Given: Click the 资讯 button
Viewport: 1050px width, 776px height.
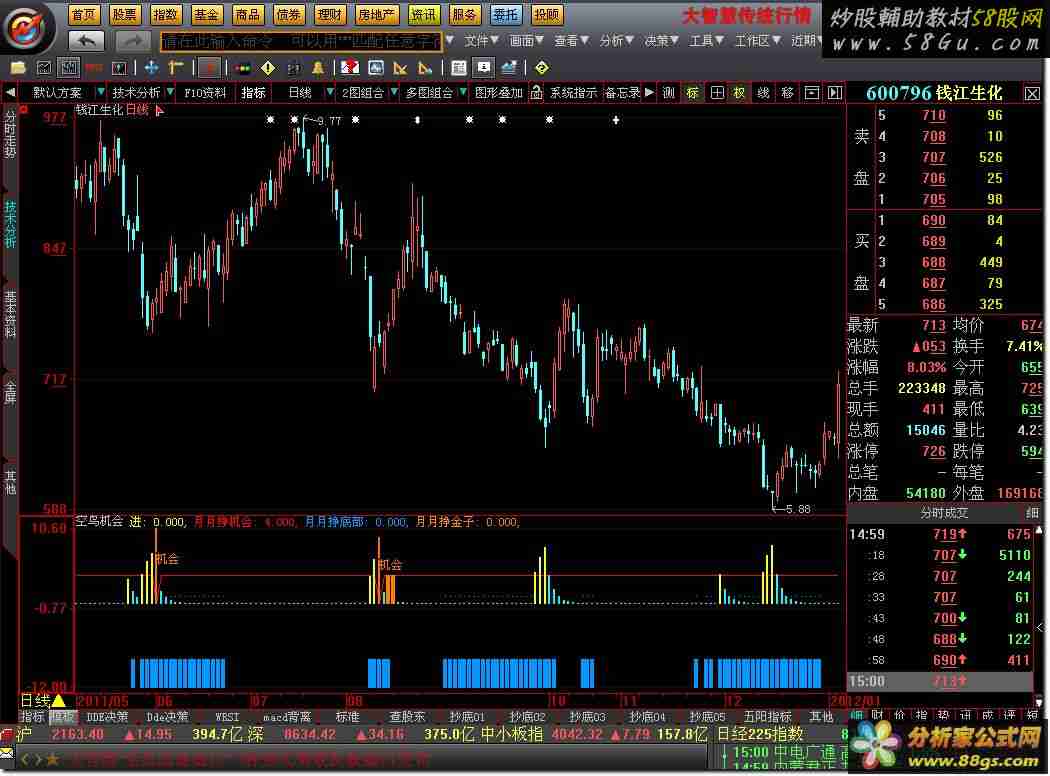Looking at the screenshot, I should [x=423, y=15].
